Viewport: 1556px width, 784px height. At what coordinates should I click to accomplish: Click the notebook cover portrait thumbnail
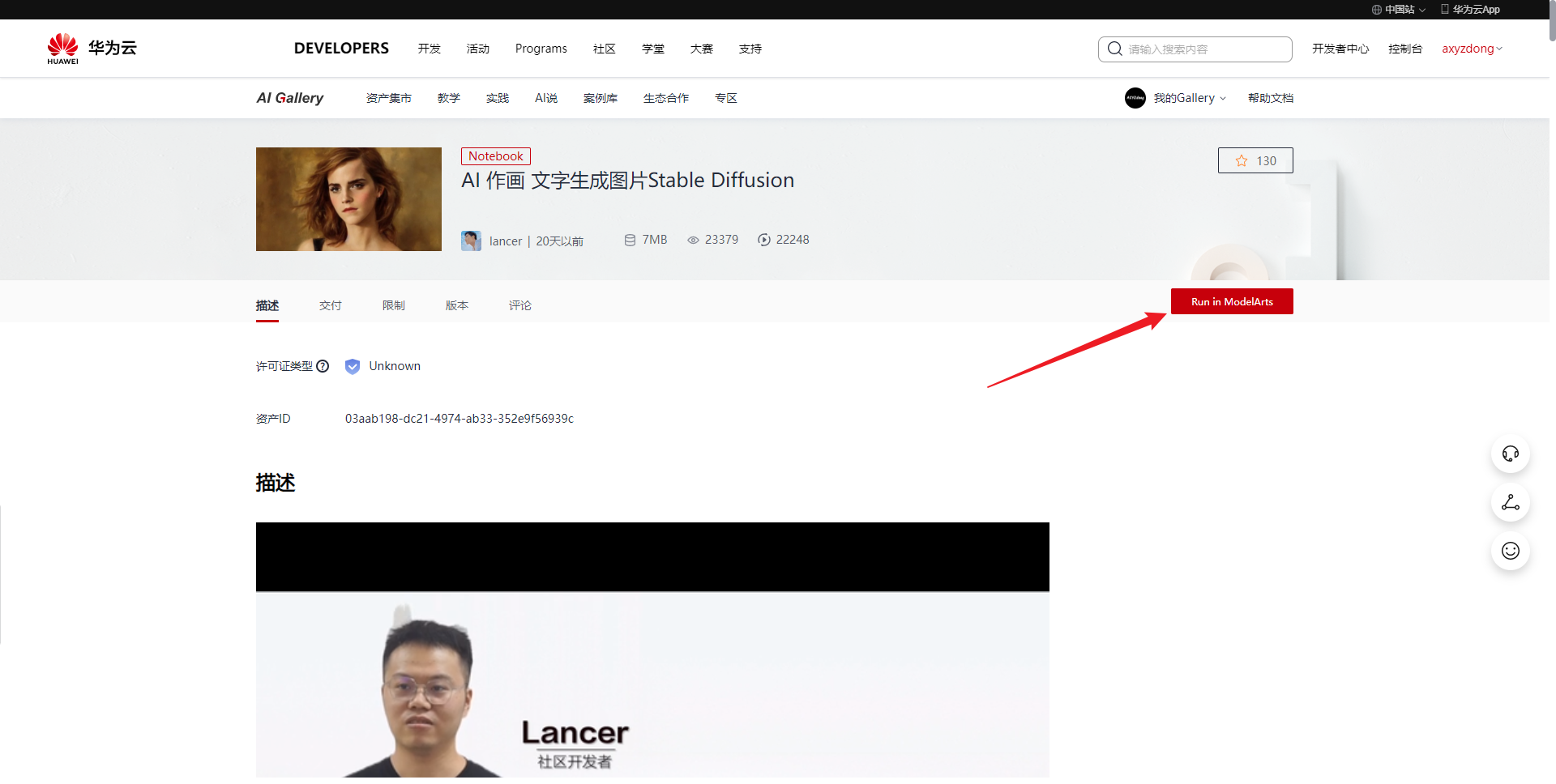(348, 199)
